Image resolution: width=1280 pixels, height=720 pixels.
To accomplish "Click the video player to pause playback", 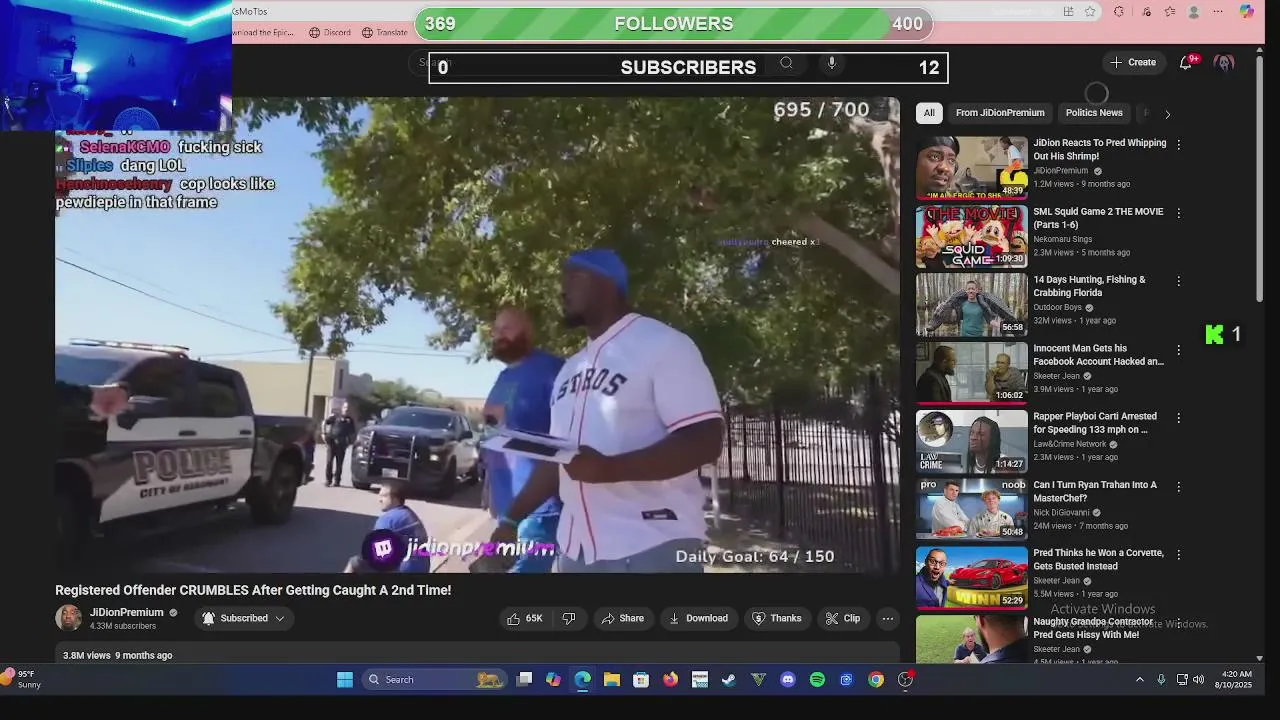I will (477, 335).
